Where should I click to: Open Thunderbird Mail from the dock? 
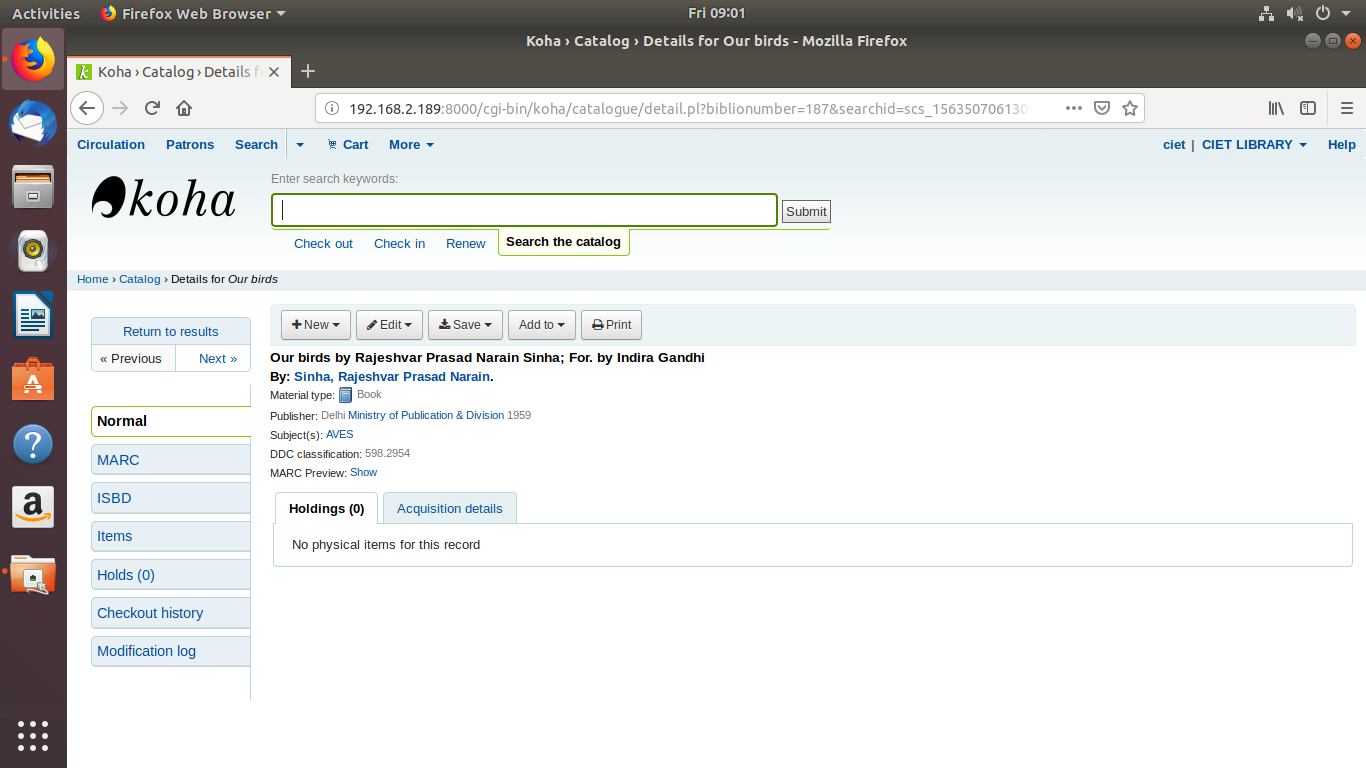pos(33,123)
